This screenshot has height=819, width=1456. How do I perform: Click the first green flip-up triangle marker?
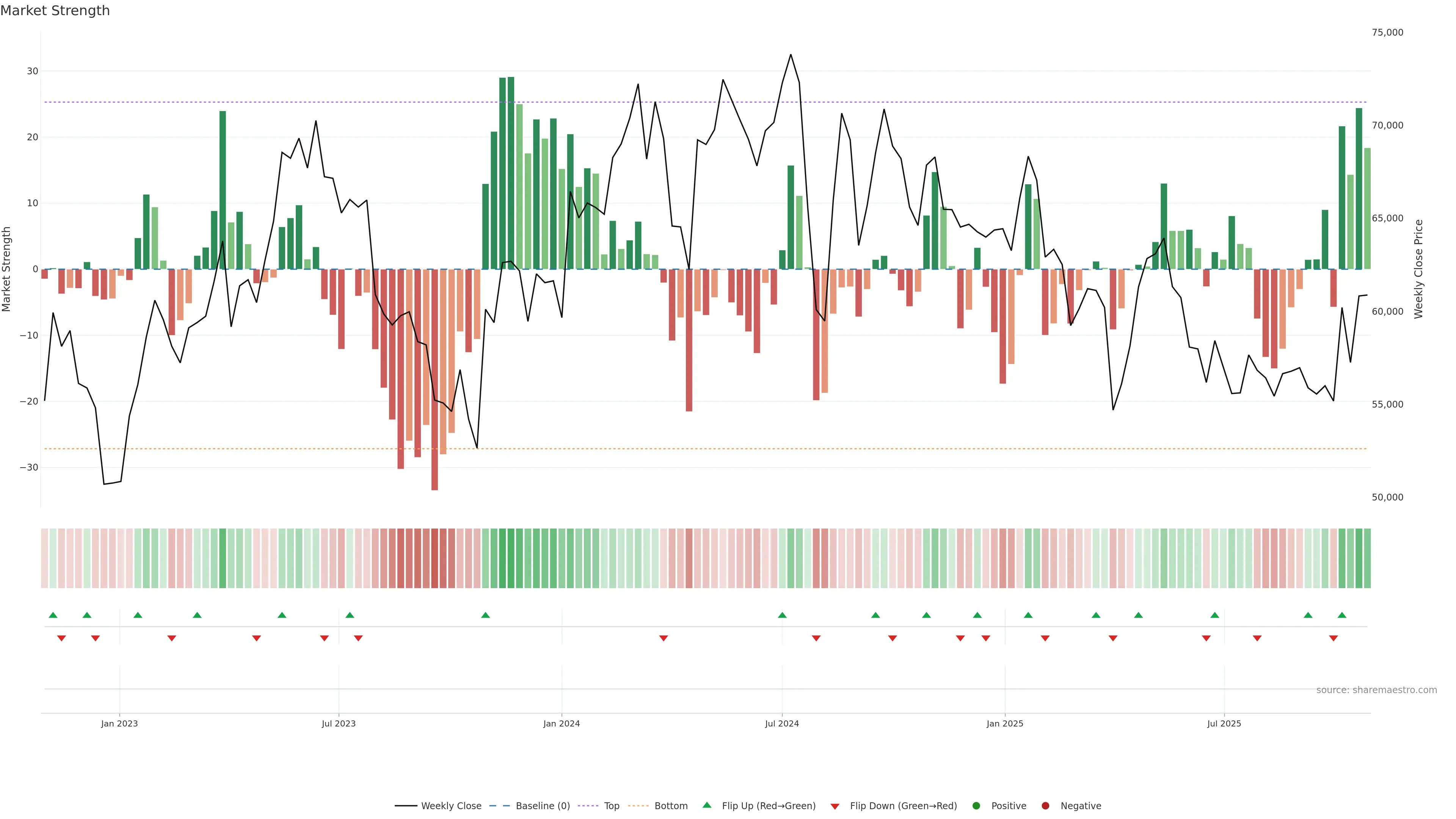coord(53,615)
